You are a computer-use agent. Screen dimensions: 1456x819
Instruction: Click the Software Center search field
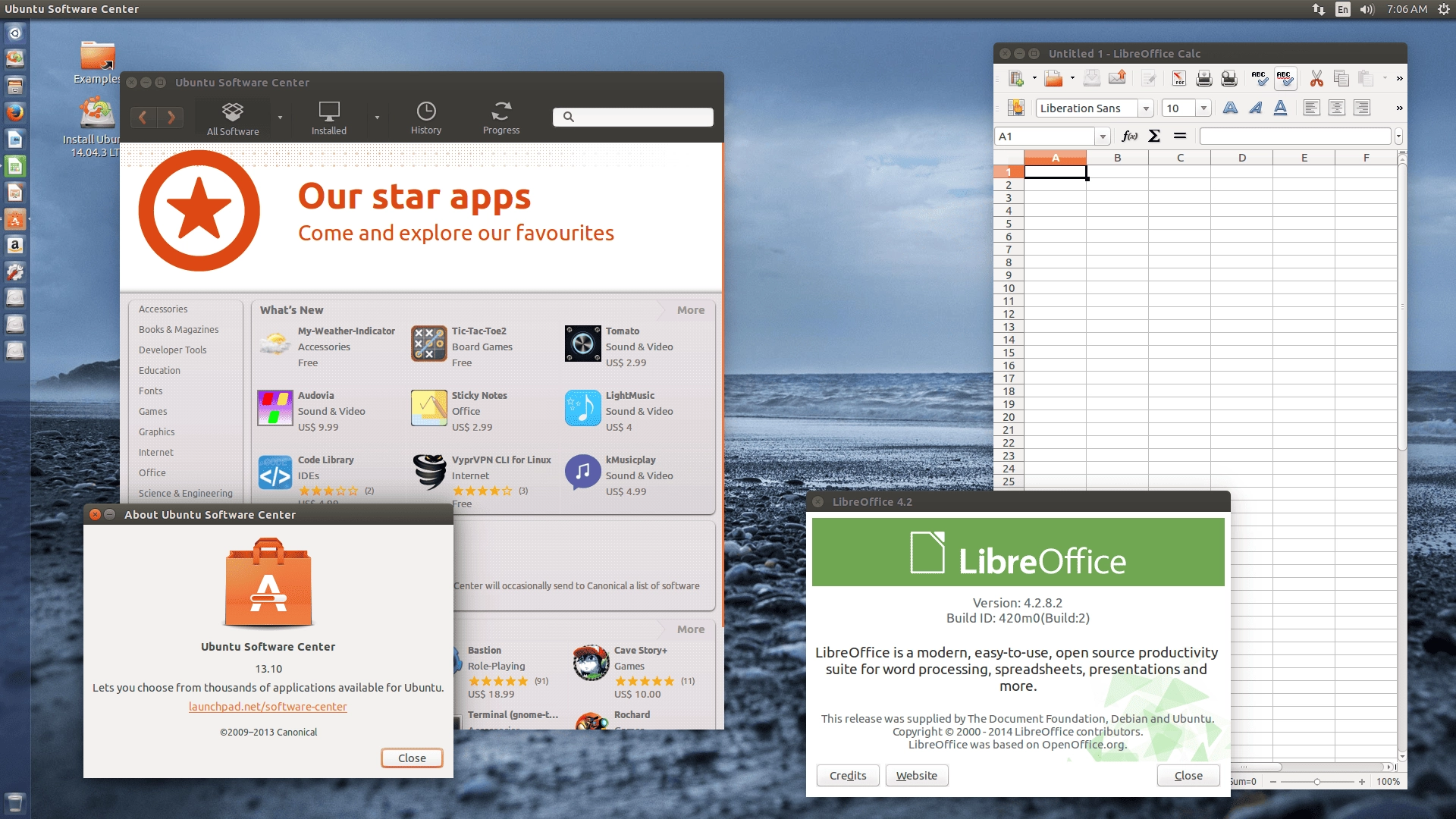tap(633, 117)
